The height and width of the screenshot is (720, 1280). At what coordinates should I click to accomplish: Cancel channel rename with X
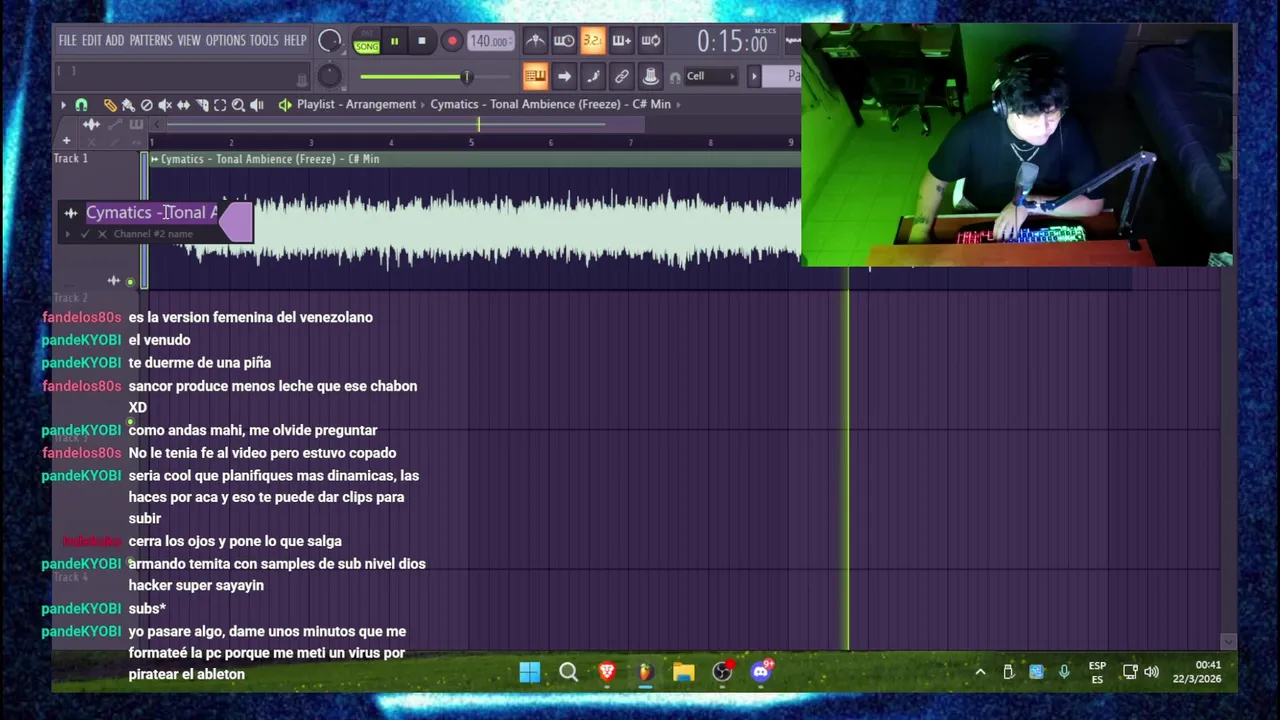click(102, 234)
